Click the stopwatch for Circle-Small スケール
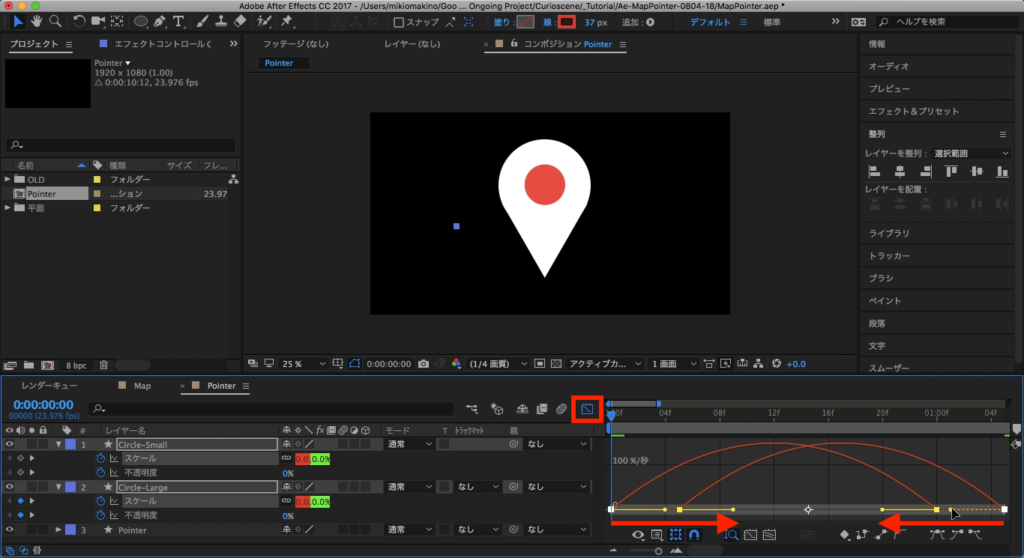The width and height of the screenshot is (1024, 558). pyautogui.click(x=100, y=458)
